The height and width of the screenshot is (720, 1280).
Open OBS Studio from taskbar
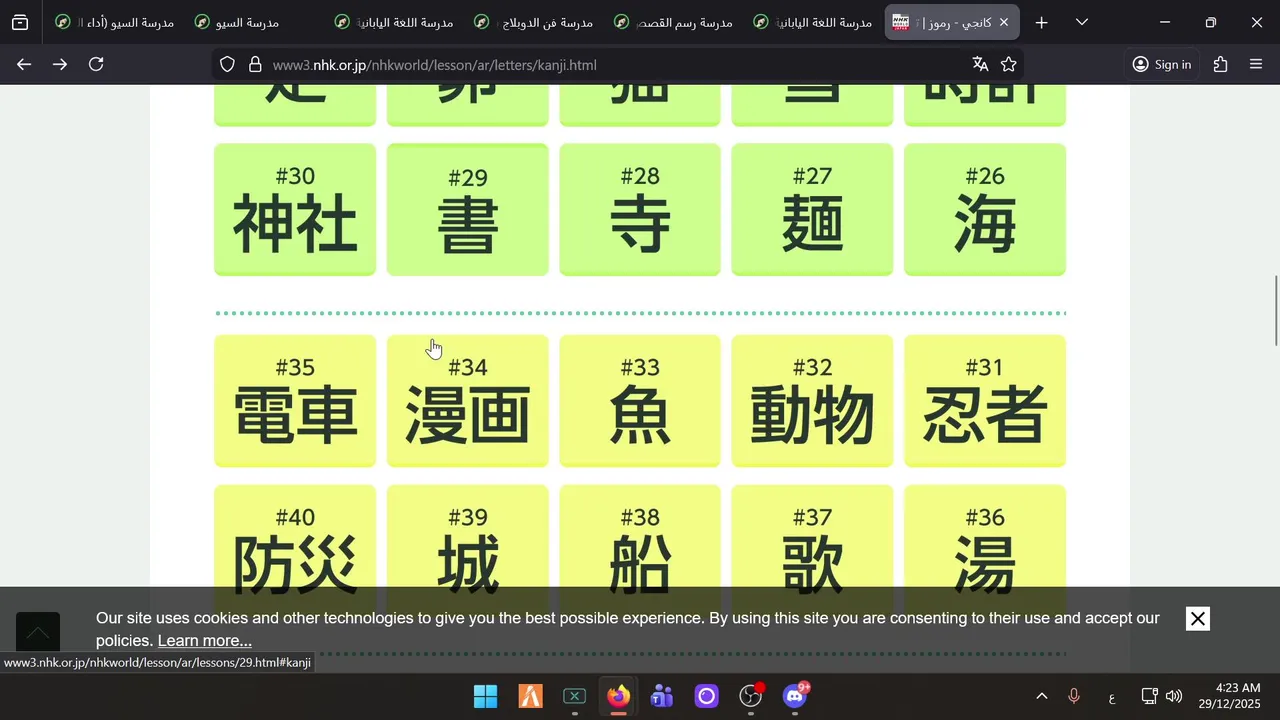[751, 696]
